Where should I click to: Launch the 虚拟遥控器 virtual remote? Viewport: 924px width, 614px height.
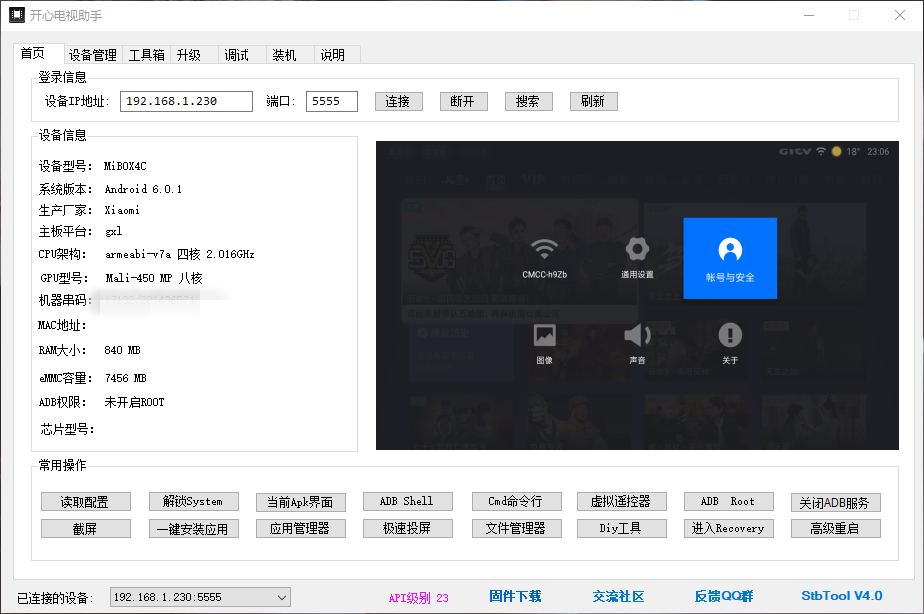click(621, 501)
